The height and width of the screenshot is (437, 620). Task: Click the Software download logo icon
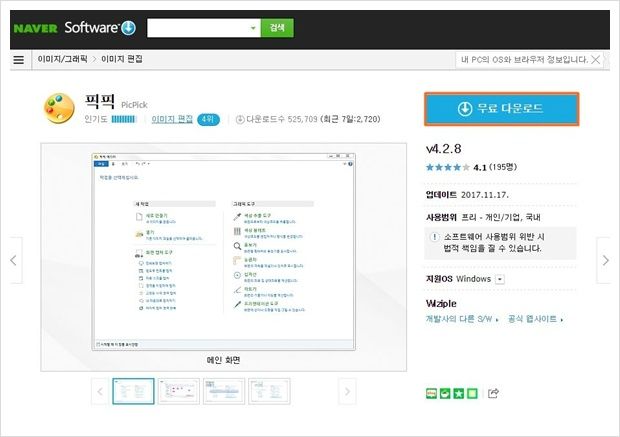pos(129,28)
